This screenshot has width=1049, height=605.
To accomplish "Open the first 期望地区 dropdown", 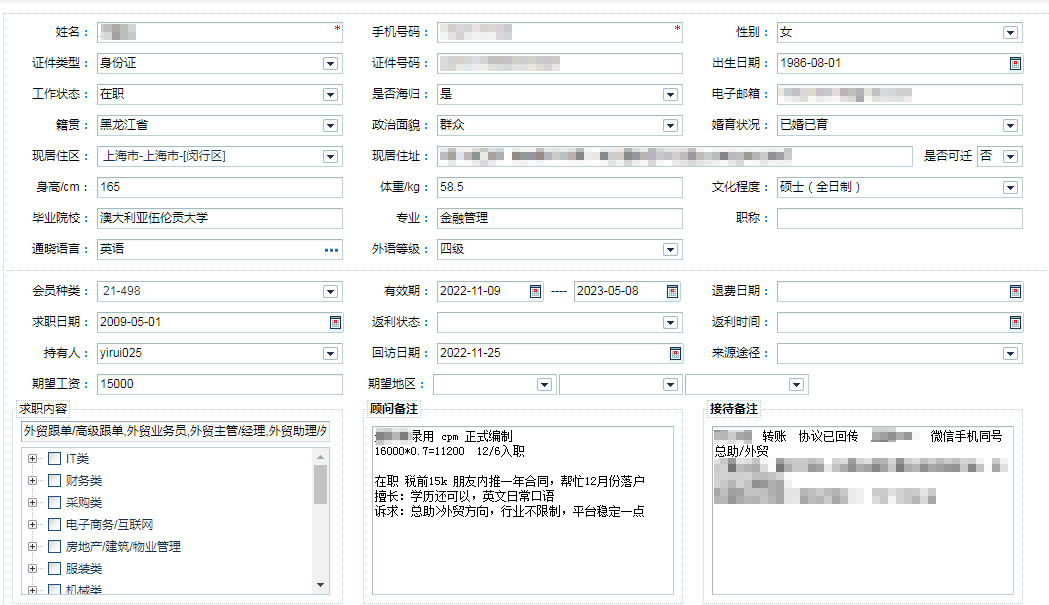I will point(545,384).
